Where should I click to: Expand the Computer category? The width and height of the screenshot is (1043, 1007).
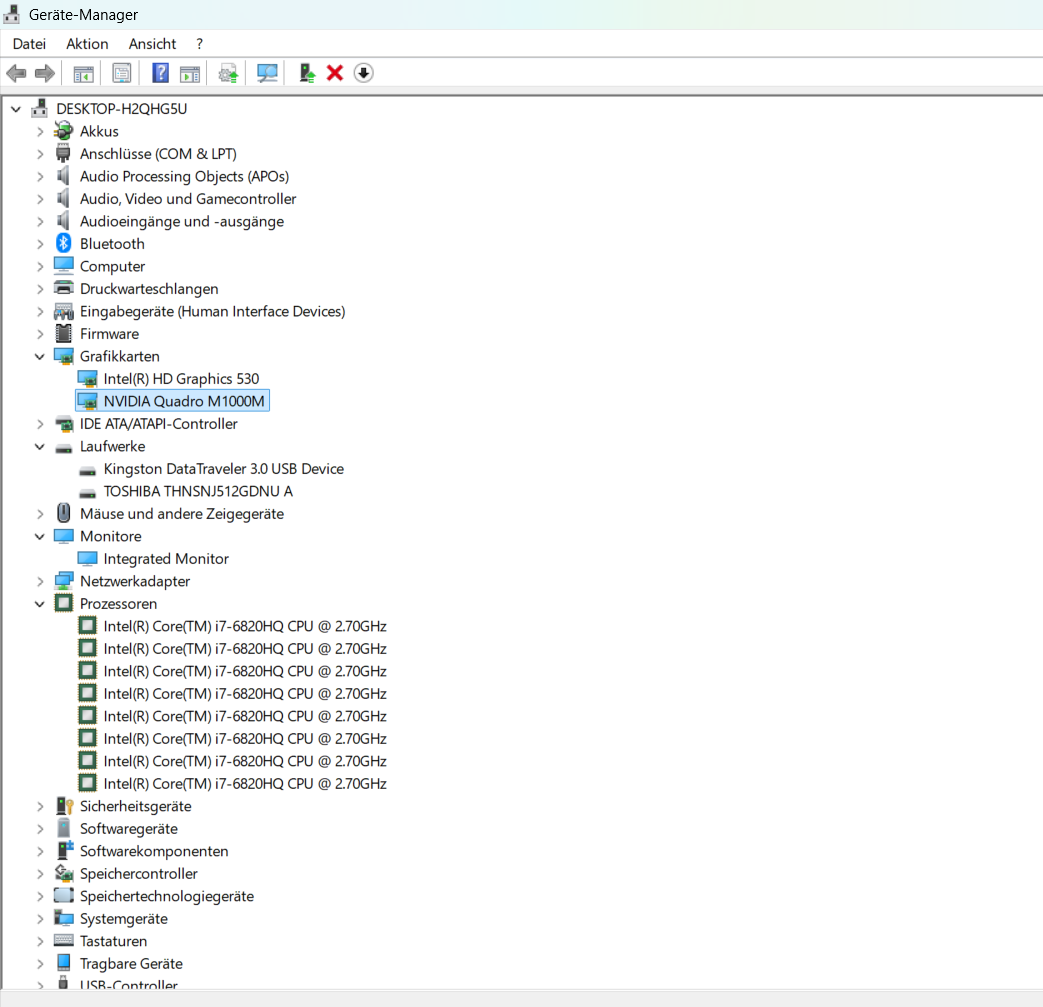[40, 267]
